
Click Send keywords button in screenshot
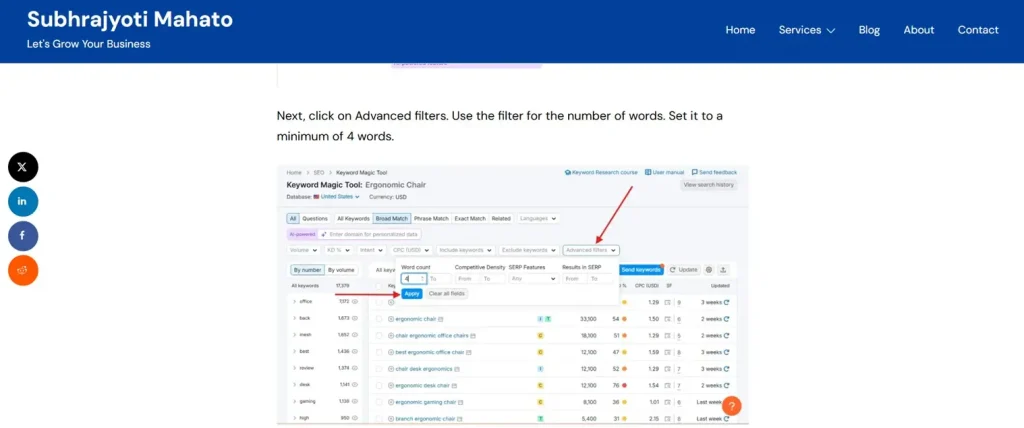641,270
